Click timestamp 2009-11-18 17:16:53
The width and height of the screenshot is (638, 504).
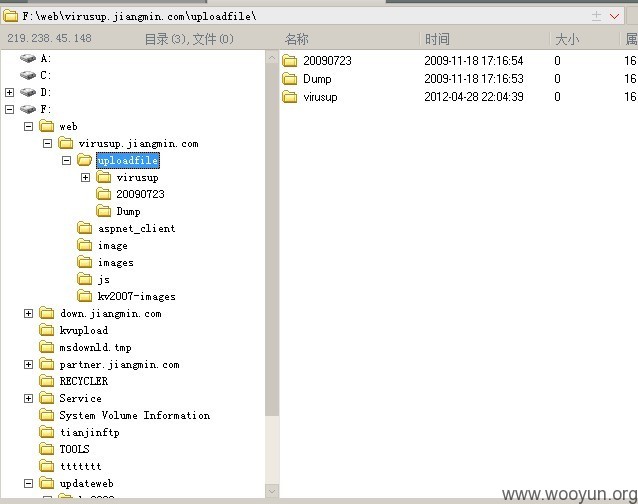pos(474,79)
